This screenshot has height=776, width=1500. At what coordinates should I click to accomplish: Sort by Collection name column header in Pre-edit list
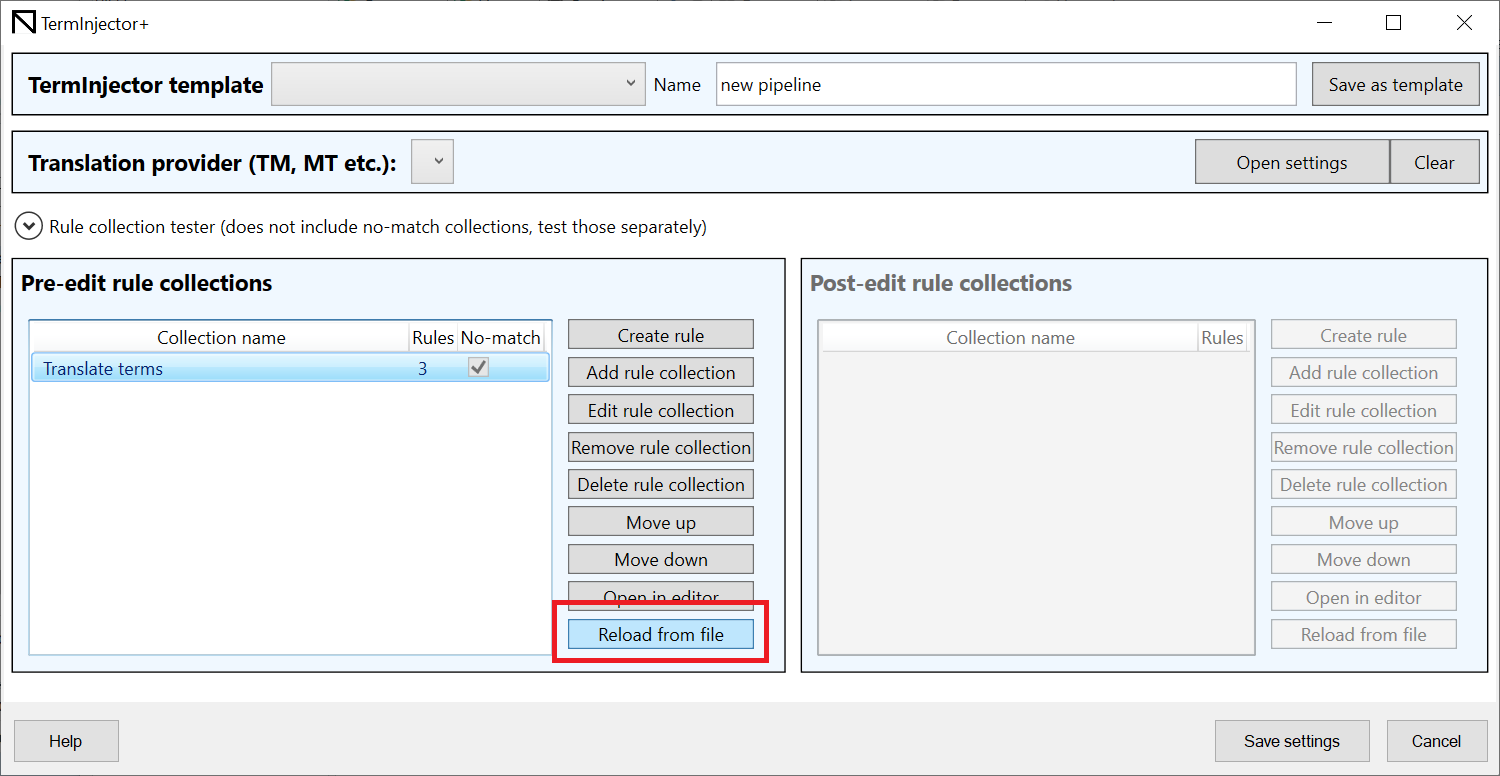click(220, 338)
